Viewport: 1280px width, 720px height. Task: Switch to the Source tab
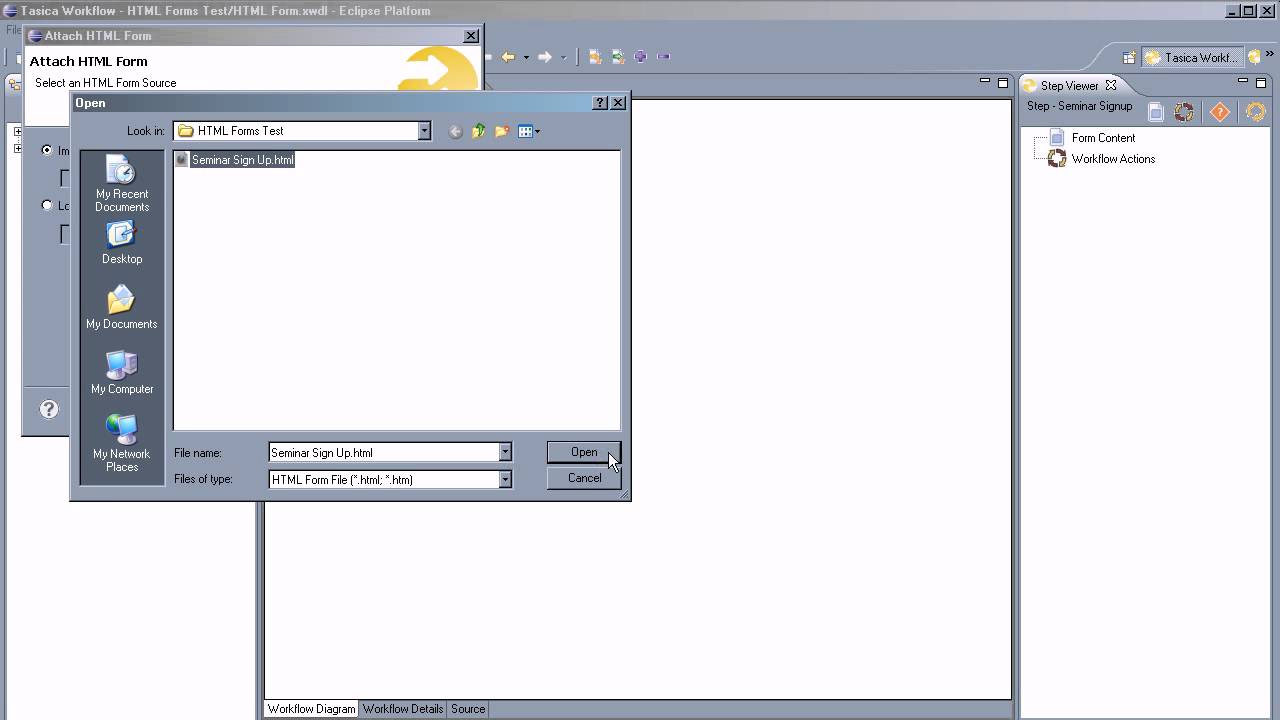click(468, 709)
